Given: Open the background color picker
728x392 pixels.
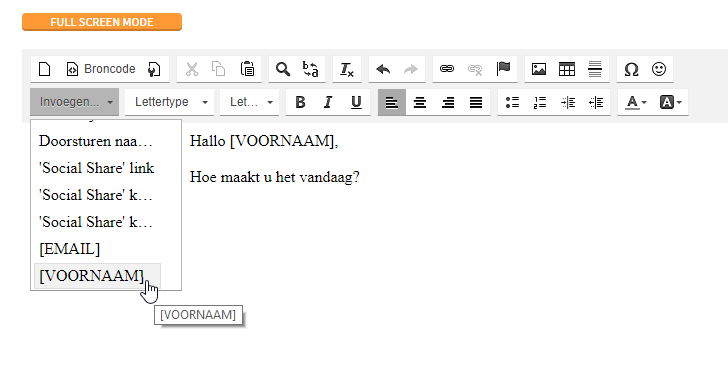Looking at the screenshot, I should click(x=670, y=102).
